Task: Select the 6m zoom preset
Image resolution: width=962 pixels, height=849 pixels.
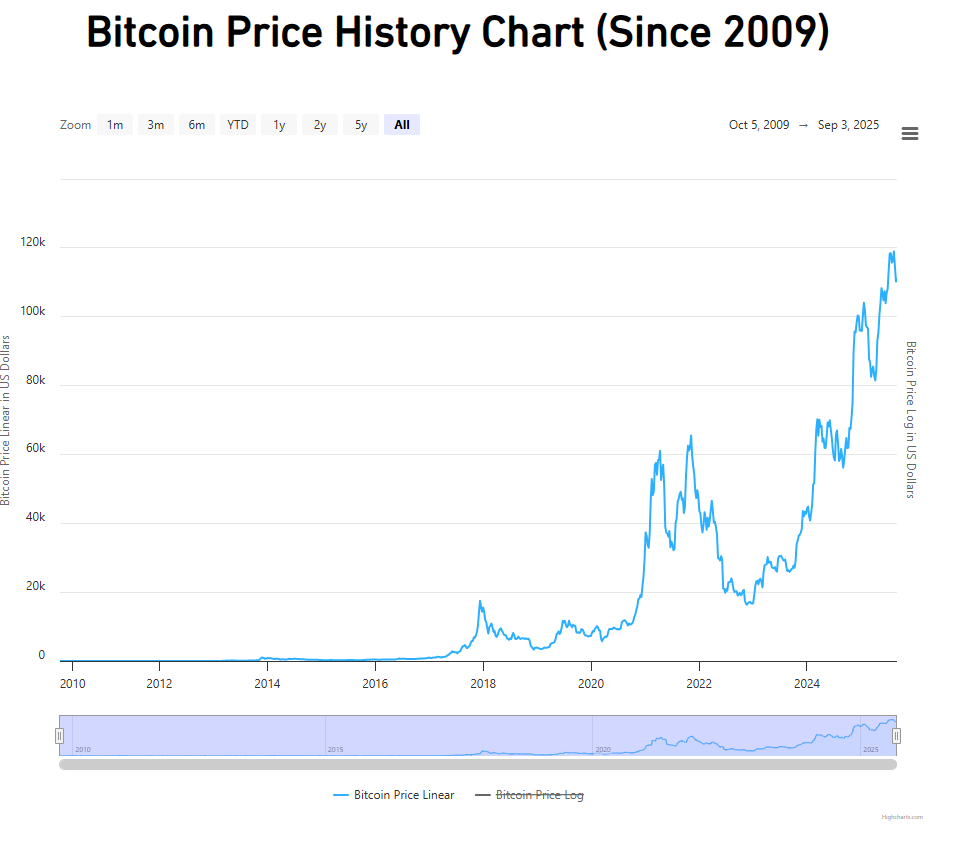Action: [x=196, y=124]
